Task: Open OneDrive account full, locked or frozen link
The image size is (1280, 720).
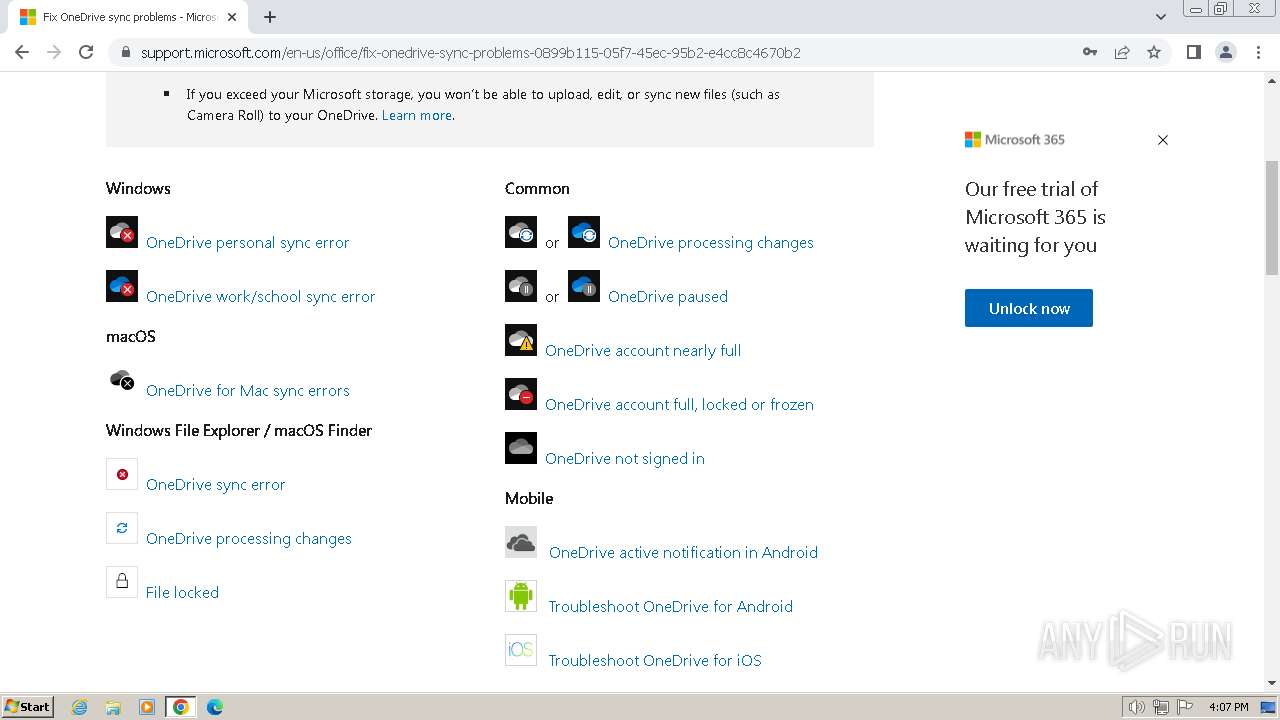Action: point(679,404)
